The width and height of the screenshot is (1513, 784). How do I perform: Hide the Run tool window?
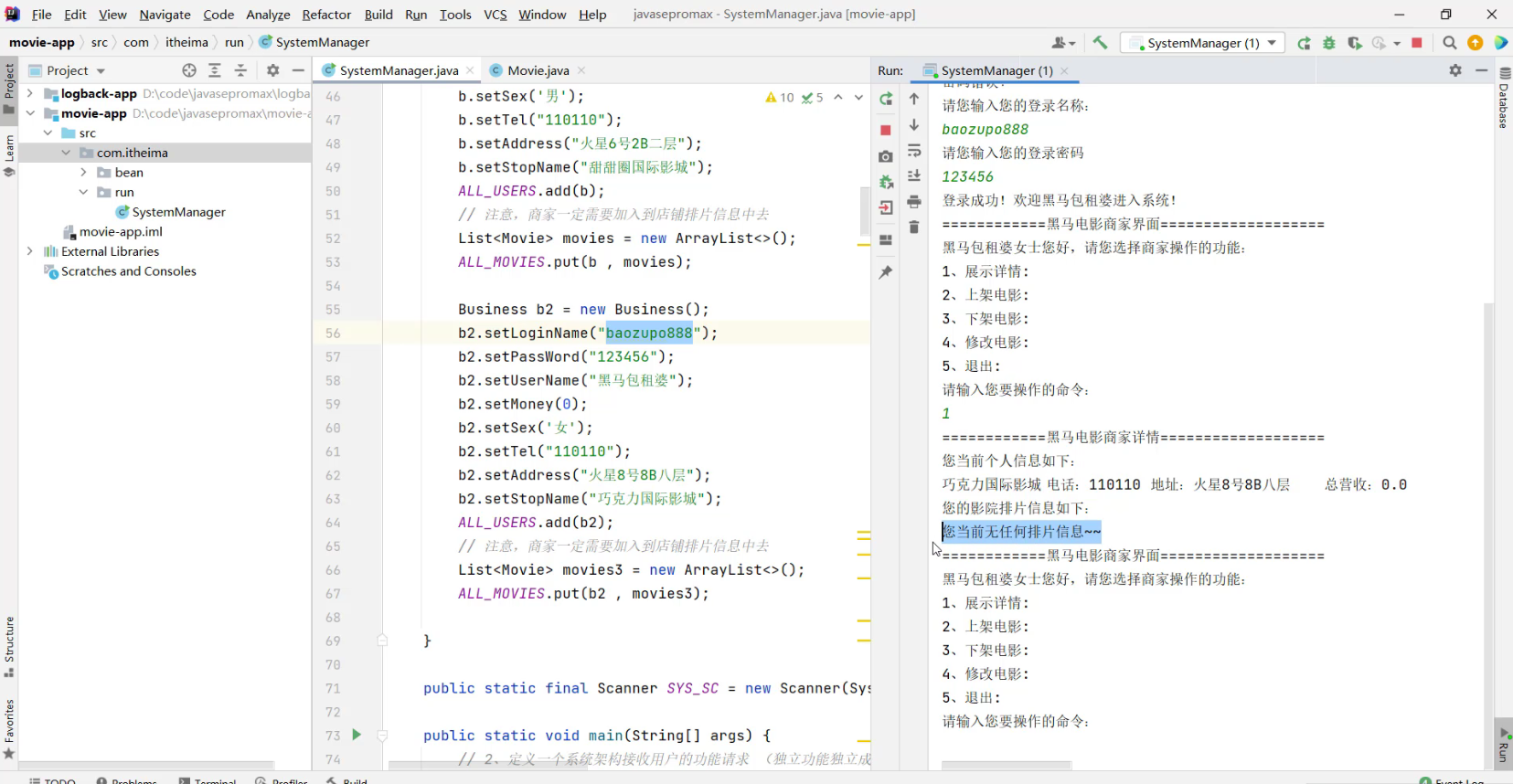1482,70
